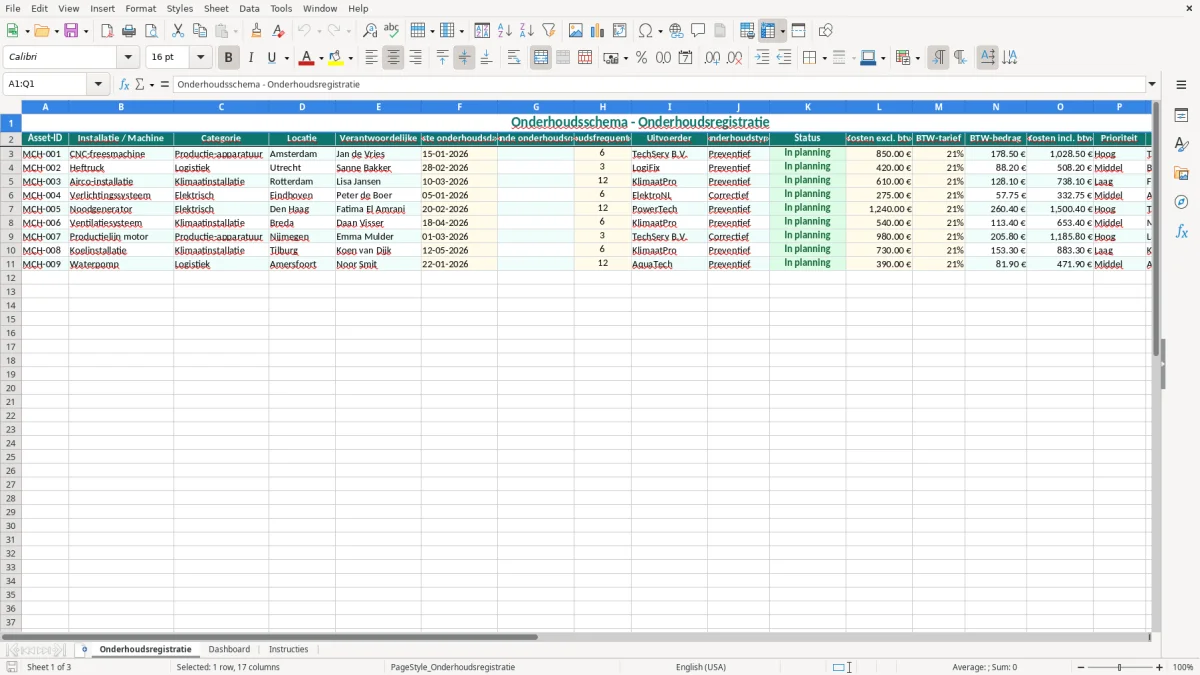Open the Sheet menu
Image resolution: width=1200 pixels, height=675 pixels.
(216, 8)
